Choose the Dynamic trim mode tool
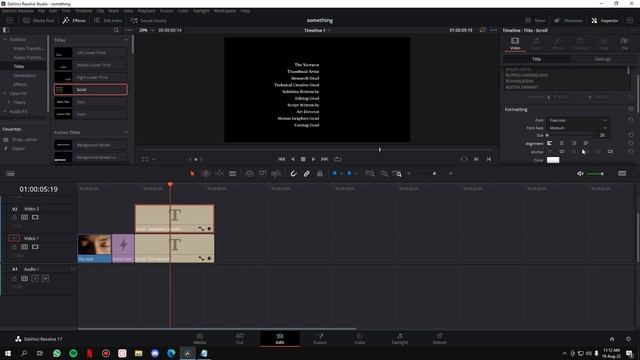 click(x=219, y=173)
